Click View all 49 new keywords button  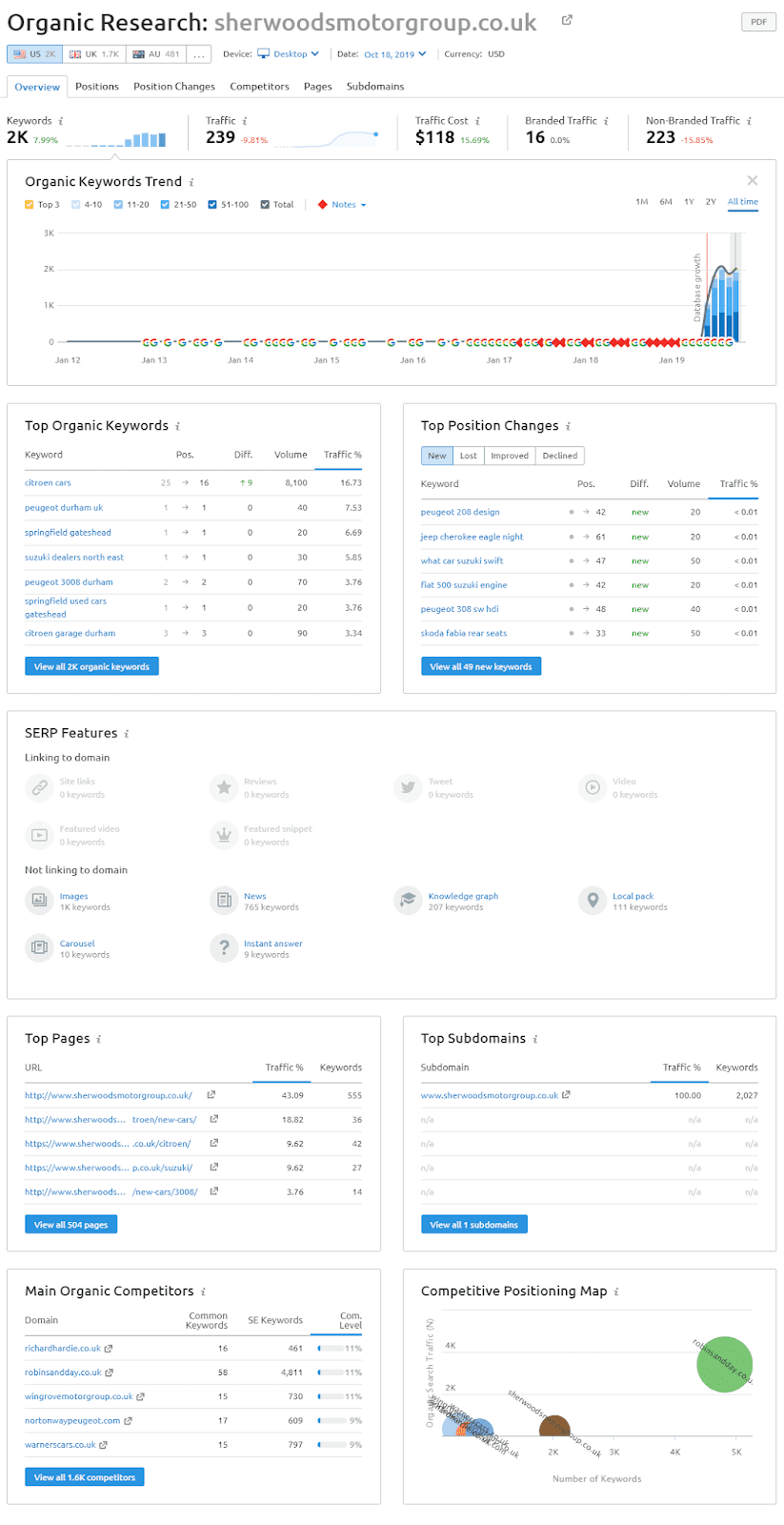click(x=481, y=666)
